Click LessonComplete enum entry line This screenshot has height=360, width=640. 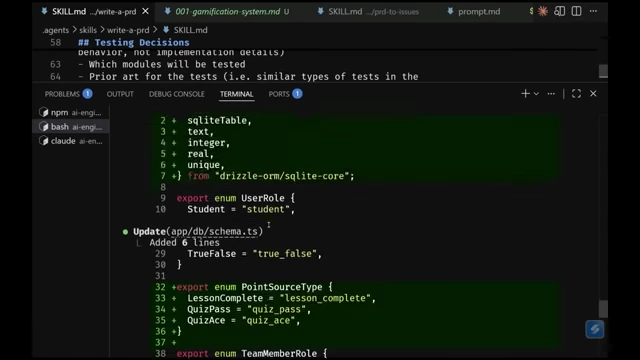[x=281, y=298]
